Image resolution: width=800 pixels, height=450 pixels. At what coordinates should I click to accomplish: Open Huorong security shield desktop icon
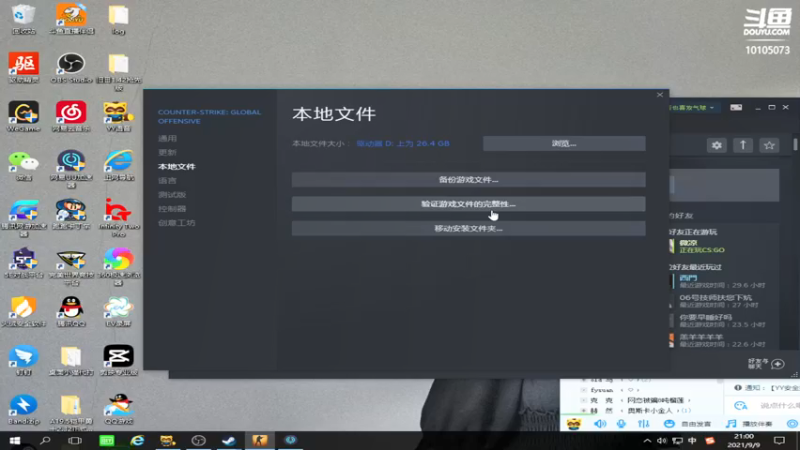click(23, 312)
